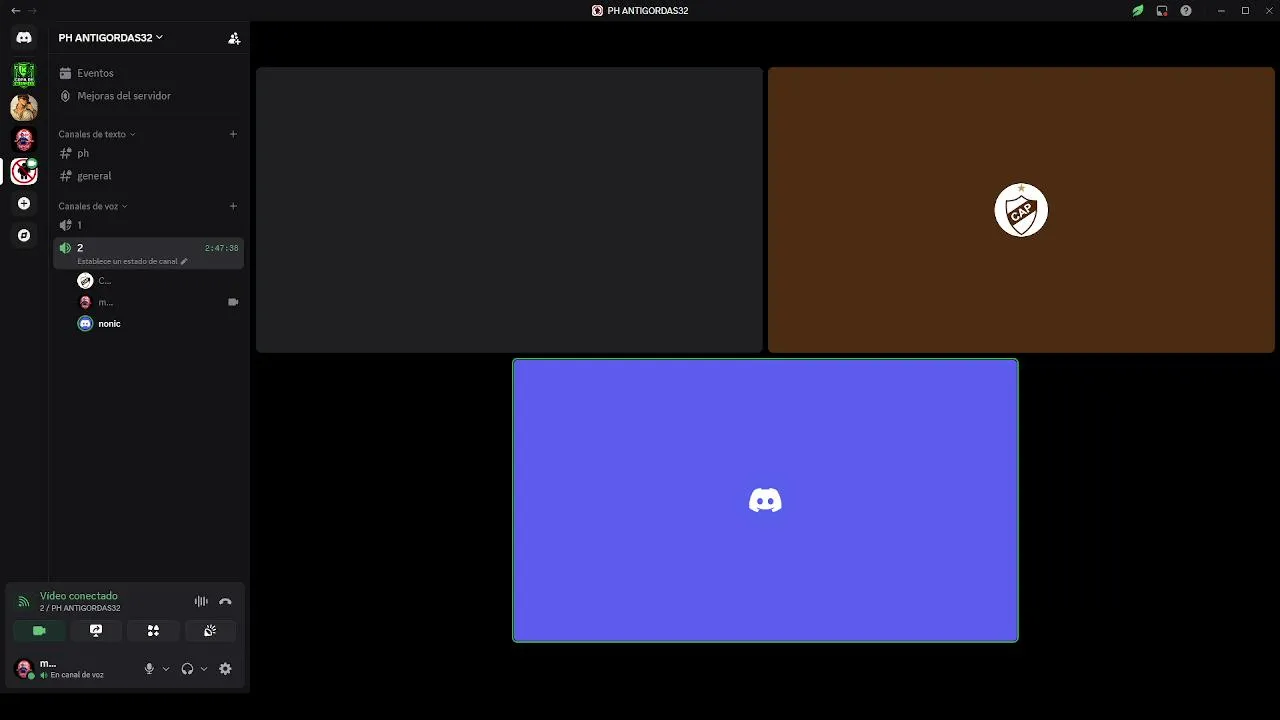1280x720 pixels.
Task: Join voice channel 1
Action: (148, 225)
